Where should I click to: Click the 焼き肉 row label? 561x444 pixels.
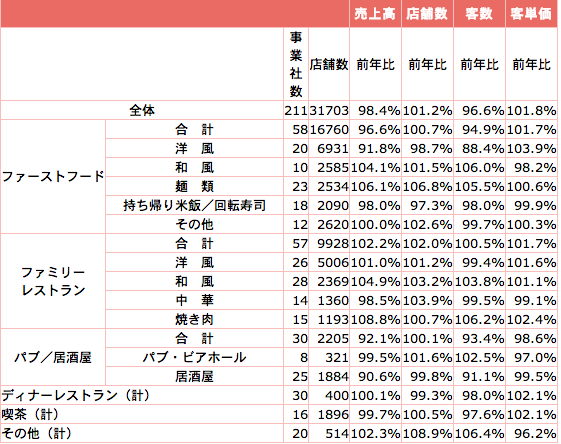[x=194, y=319]
